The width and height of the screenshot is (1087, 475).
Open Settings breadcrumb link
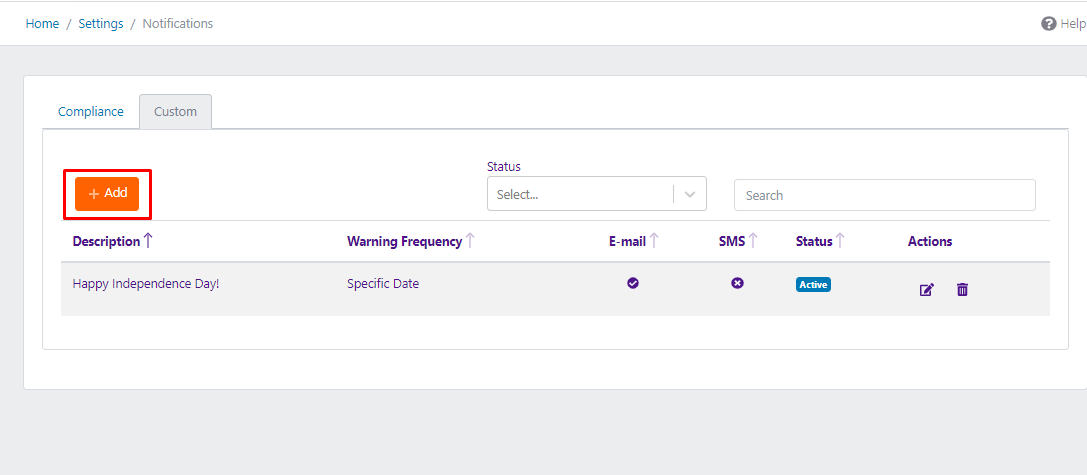[101, 23]
